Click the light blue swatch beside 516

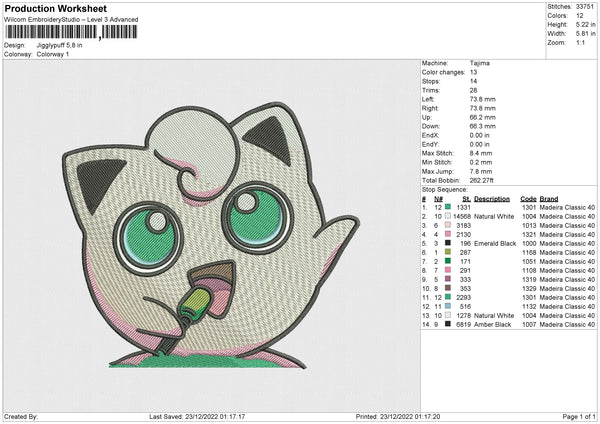(448, 306)
